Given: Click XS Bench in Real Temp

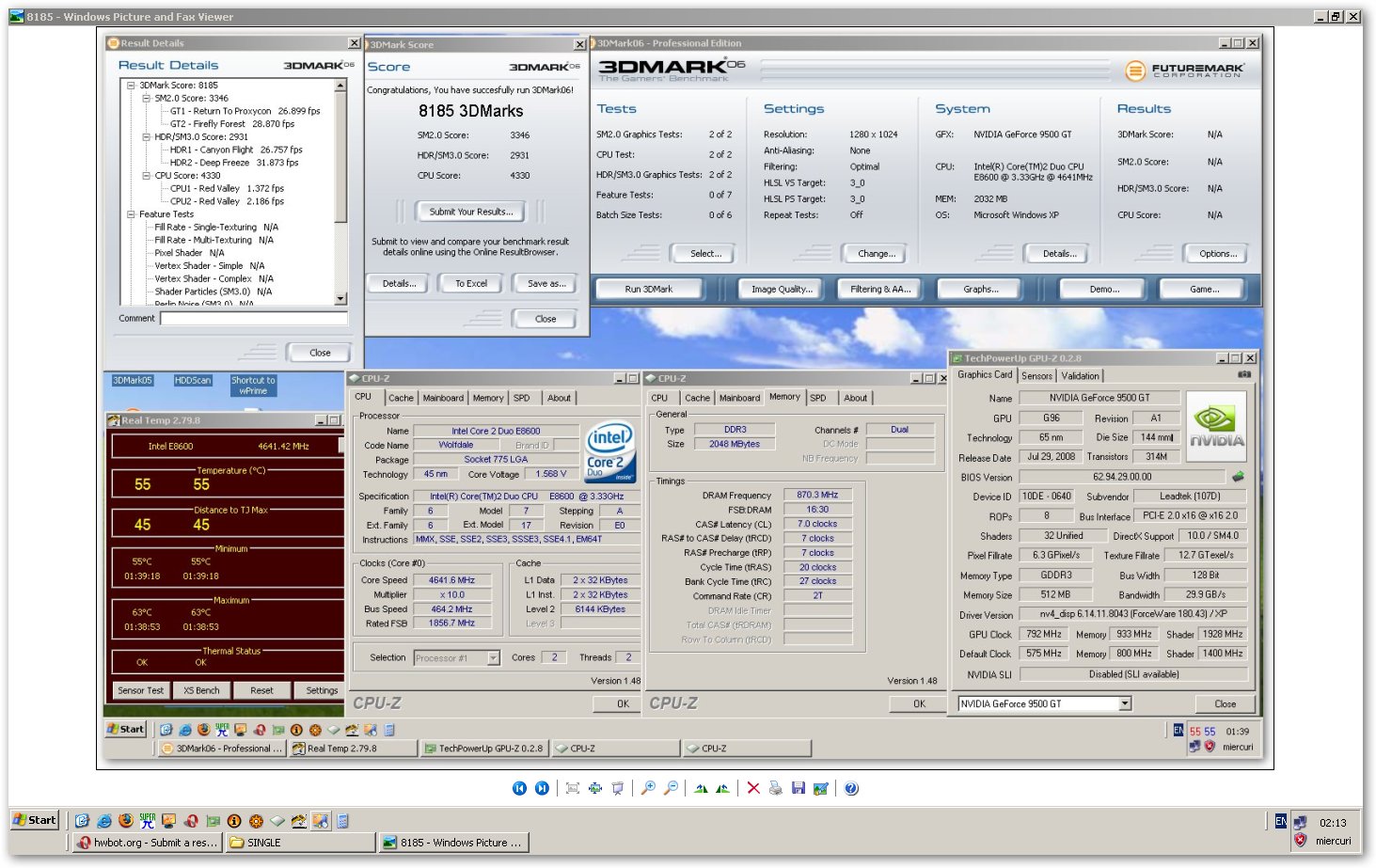Looking at the screenshot, I should (x=201, y=690).
